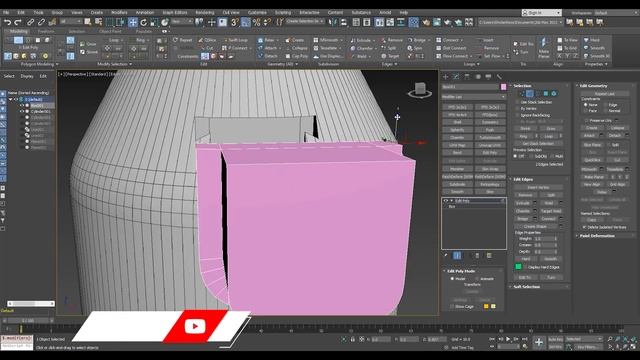Open the Hierarchy tab in command panel

467,76
